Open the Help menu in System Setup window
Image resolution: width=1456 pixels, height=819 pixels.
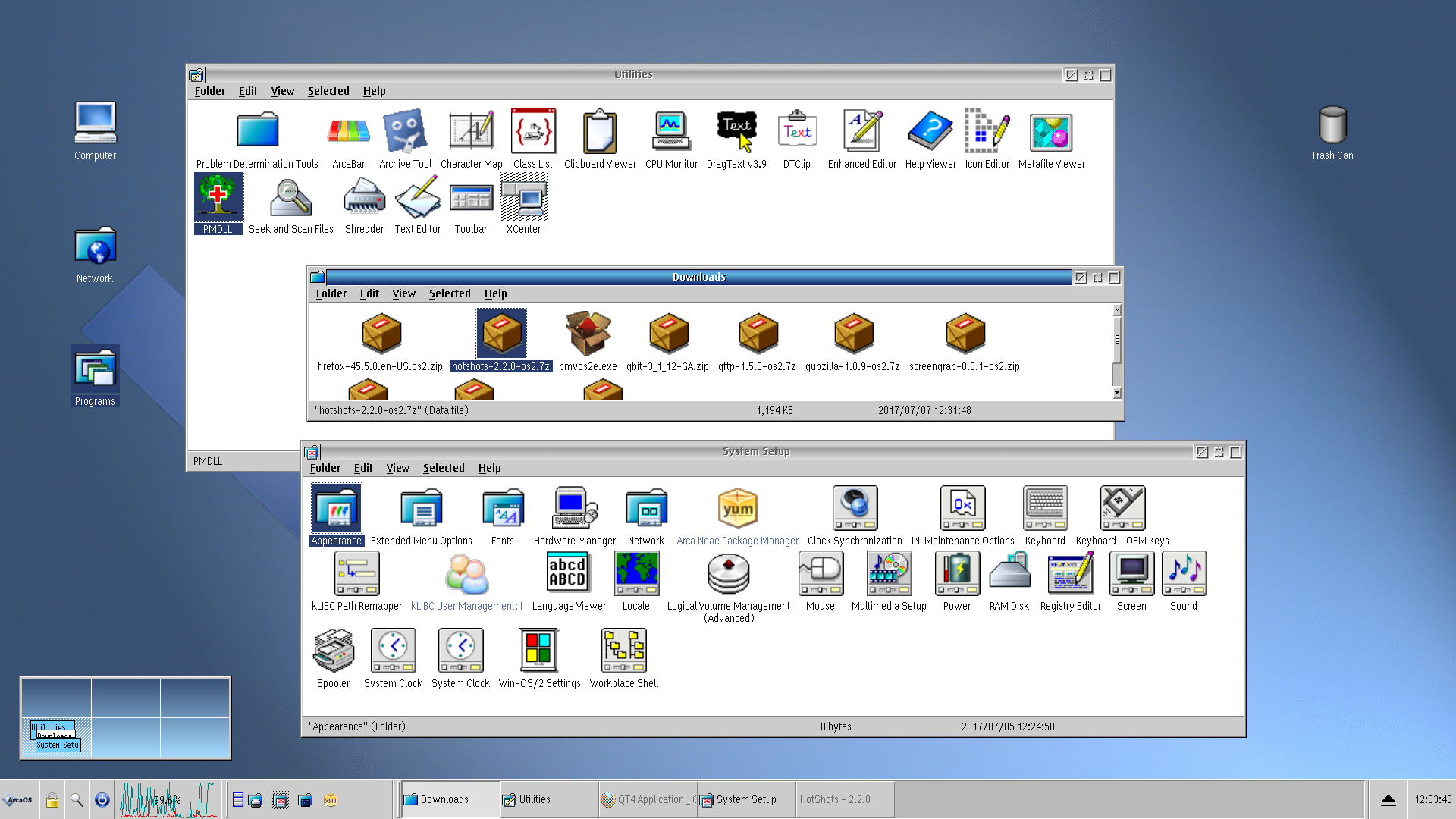(489, 468)
